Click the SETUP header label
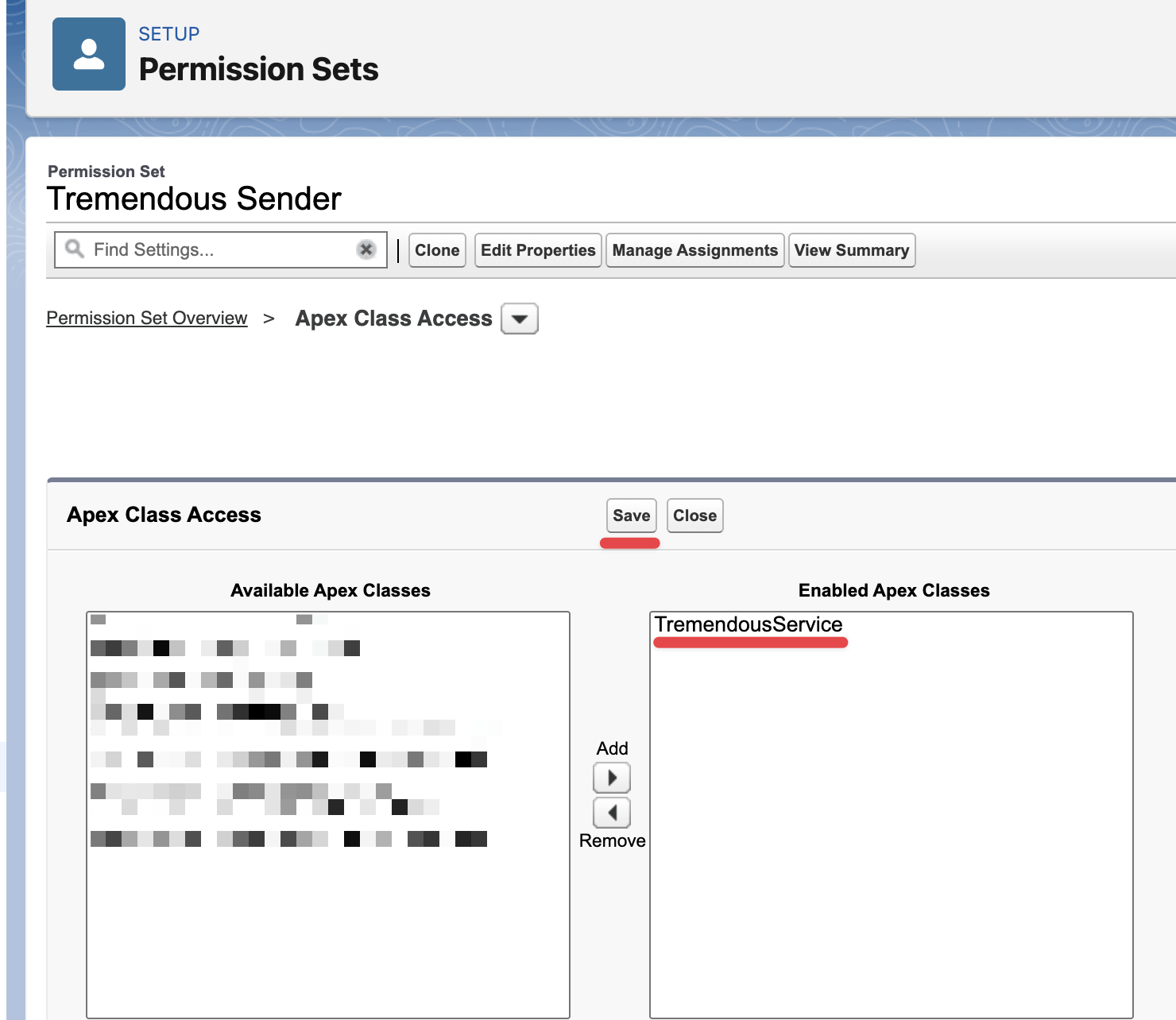This screenshot has height=1020, width=1176. (169, 34)
